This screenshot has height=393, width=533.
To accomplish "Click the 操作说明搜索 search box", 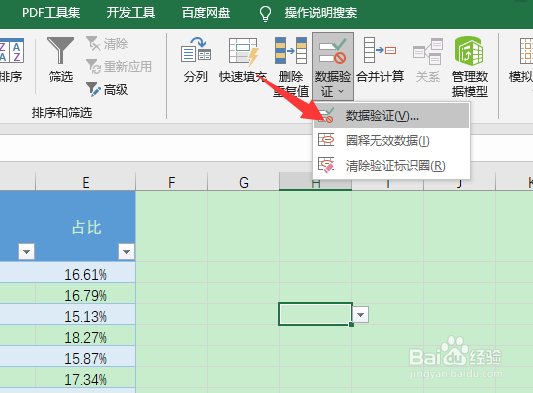I will pyautogui.click(x=321, y=13).
